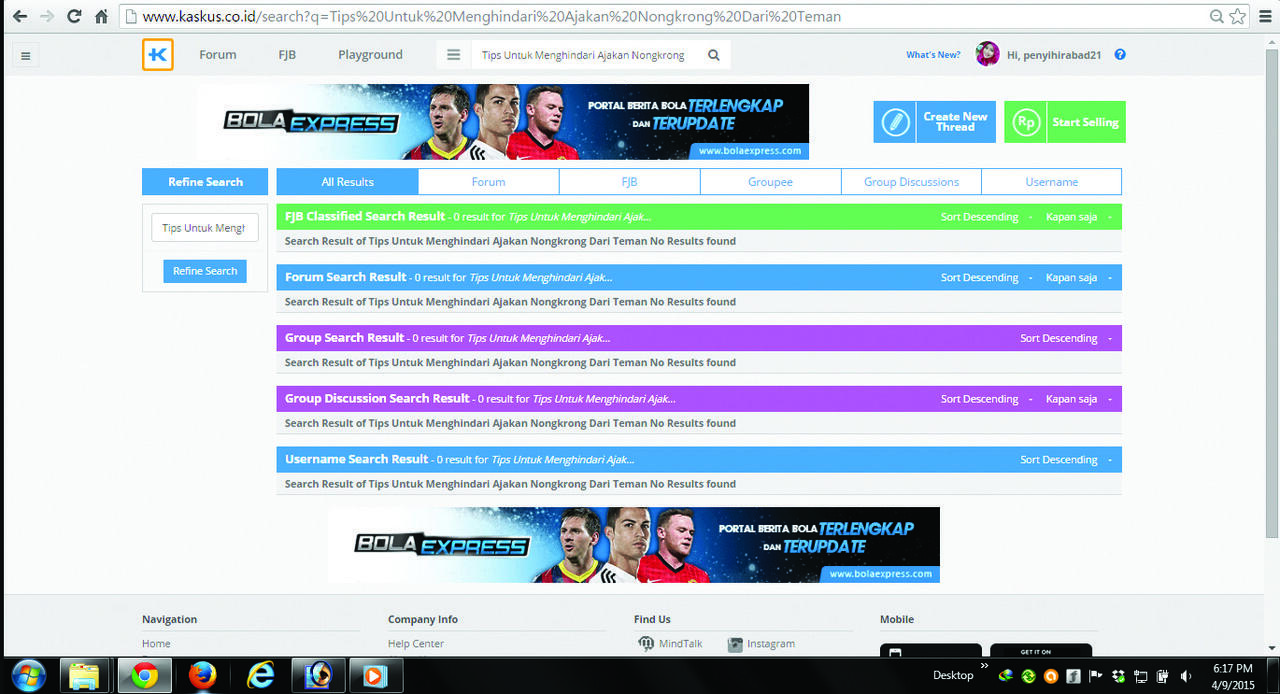Screen dimensions: 1280x694
Task: Open Sort Descending dropdown in Group Search Result
Action: [x=1065, y=339]
